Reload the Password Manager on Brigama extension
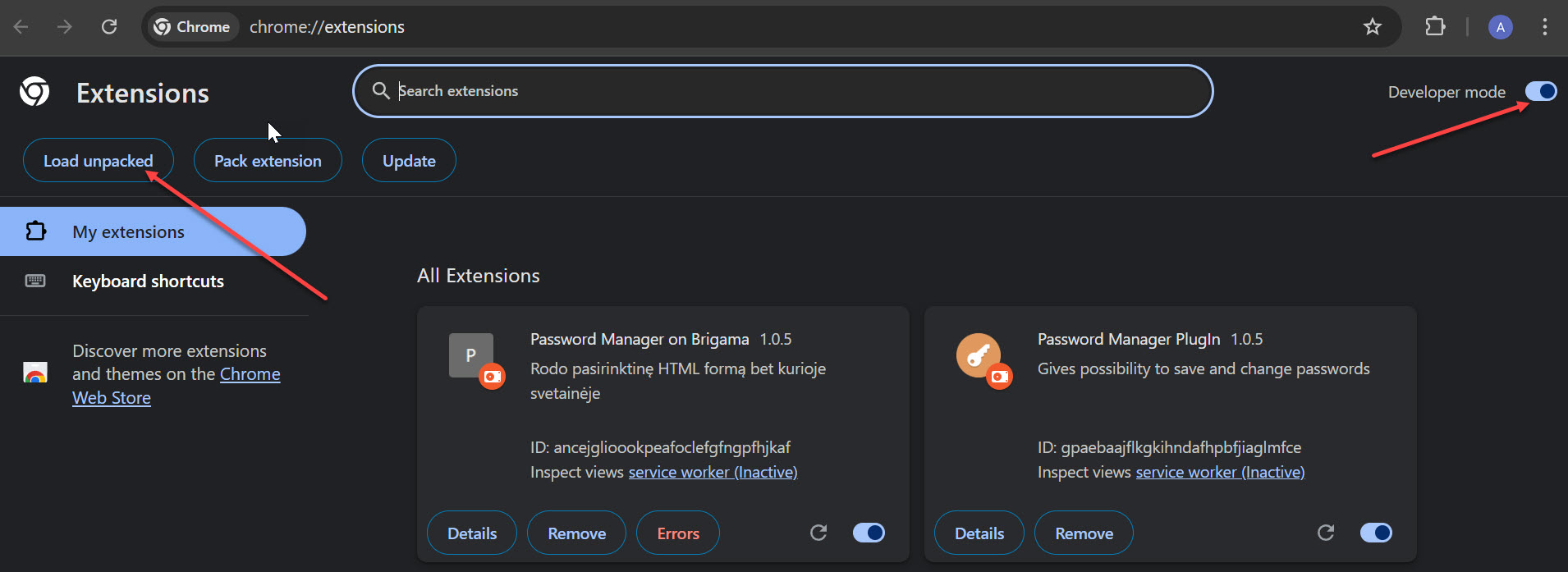 [818, 533]
